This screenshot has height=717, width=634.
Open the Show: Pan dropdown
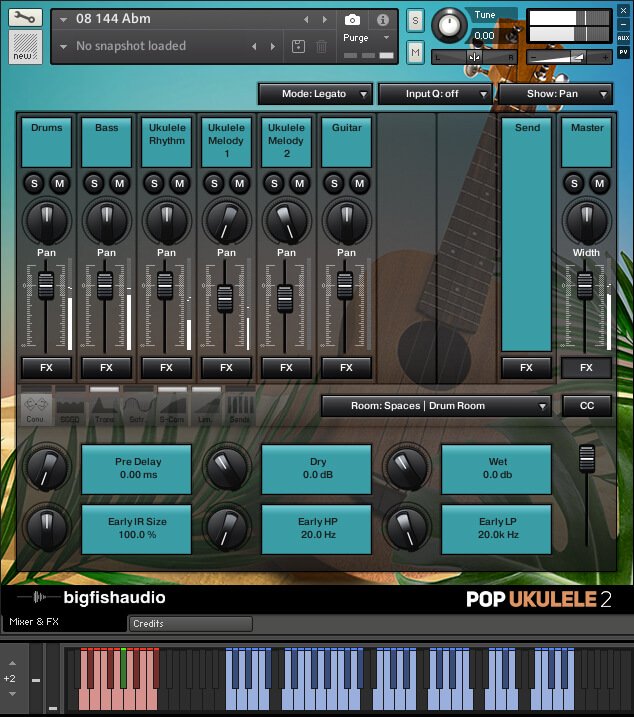pyautogui.click(x=555, y=94)
